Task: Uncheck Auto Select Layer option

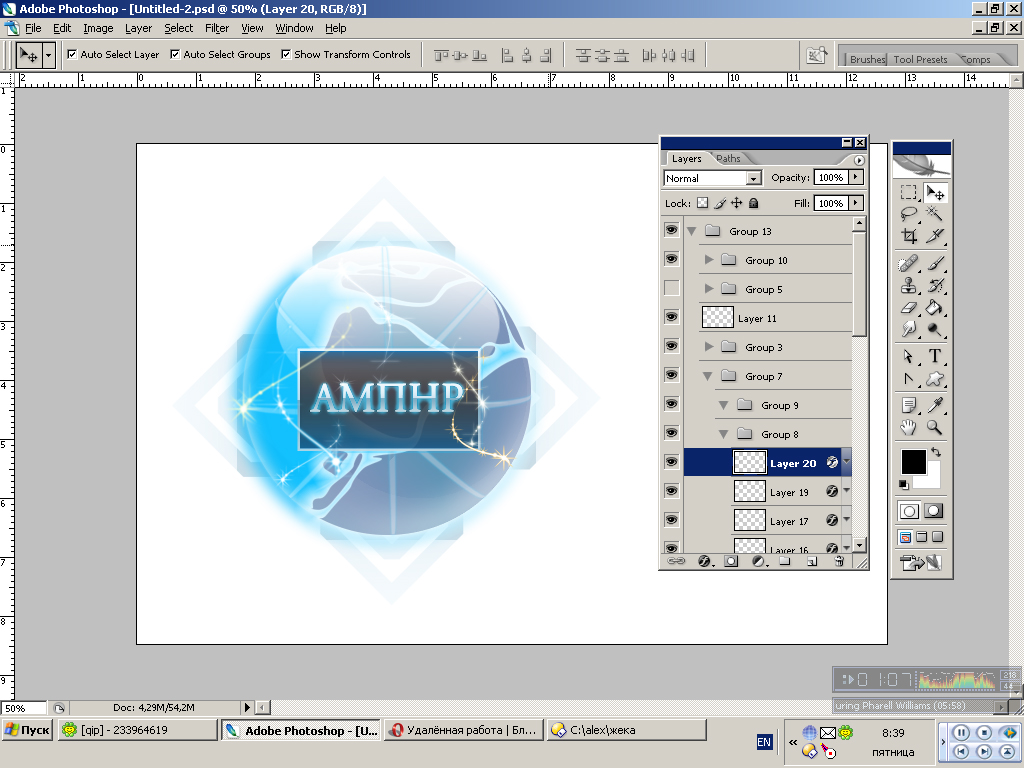Action: (x=72, y=55)
